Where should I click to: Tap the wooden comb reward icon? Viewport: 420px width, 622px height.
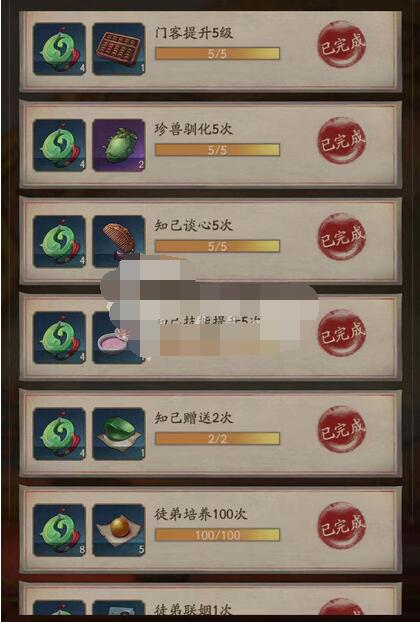(119, 241)
